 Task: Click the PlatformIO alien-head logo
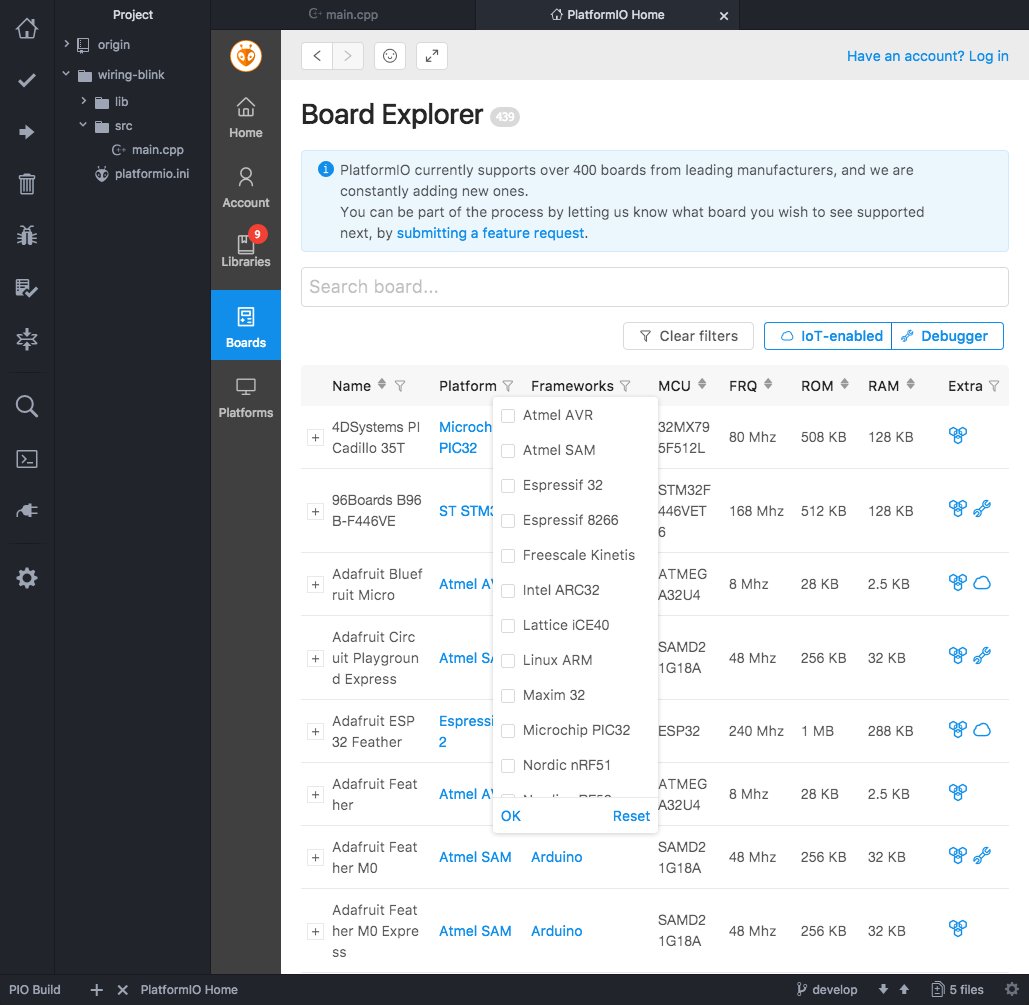(246, 56)
